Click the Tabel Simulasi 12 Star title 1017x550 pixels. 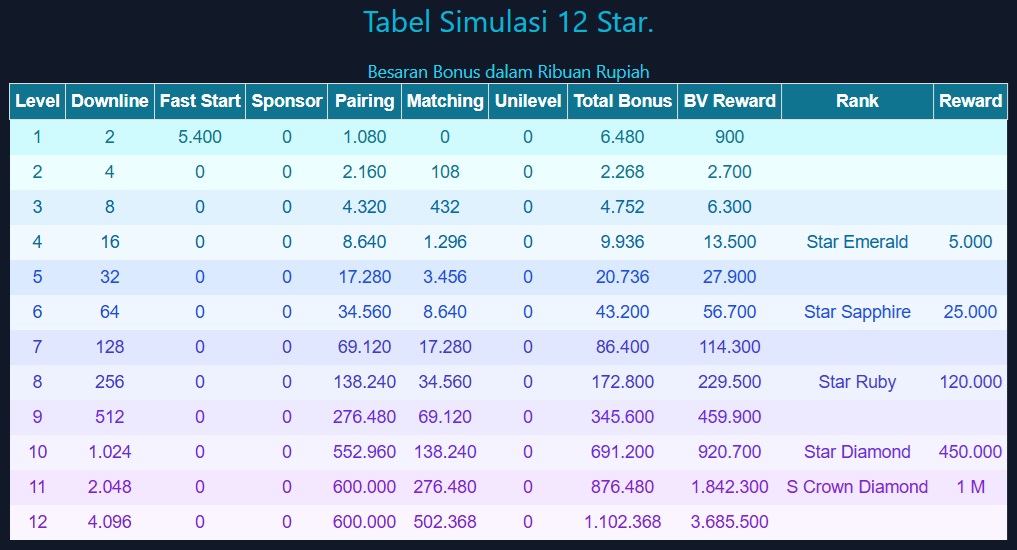pos(508,22)
